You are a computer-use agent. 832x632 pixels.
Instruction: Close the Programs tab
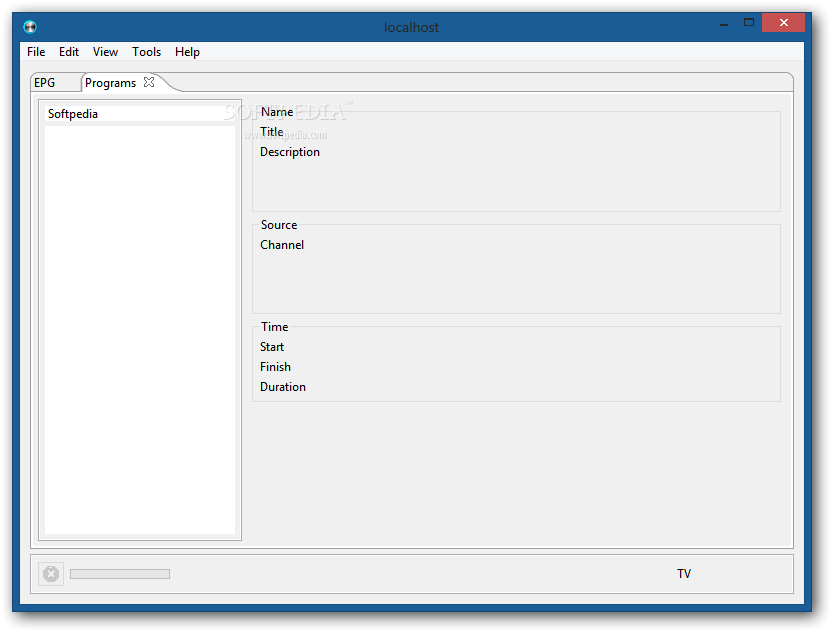pos(149,82)
